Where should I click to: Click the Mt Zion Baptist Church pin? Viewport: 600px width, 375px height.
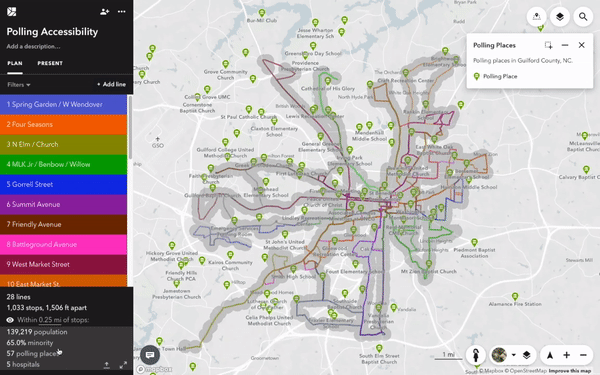tap(429, 264)
